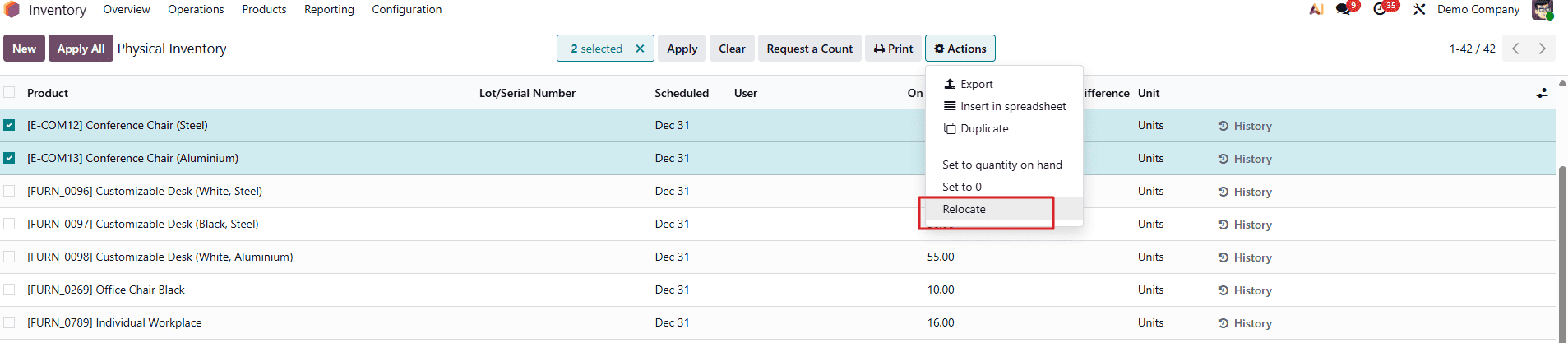Click the 16.00 quantity for Individual Workplace
The height and width of the screenshot is (343, 1568).
[941, 322]
